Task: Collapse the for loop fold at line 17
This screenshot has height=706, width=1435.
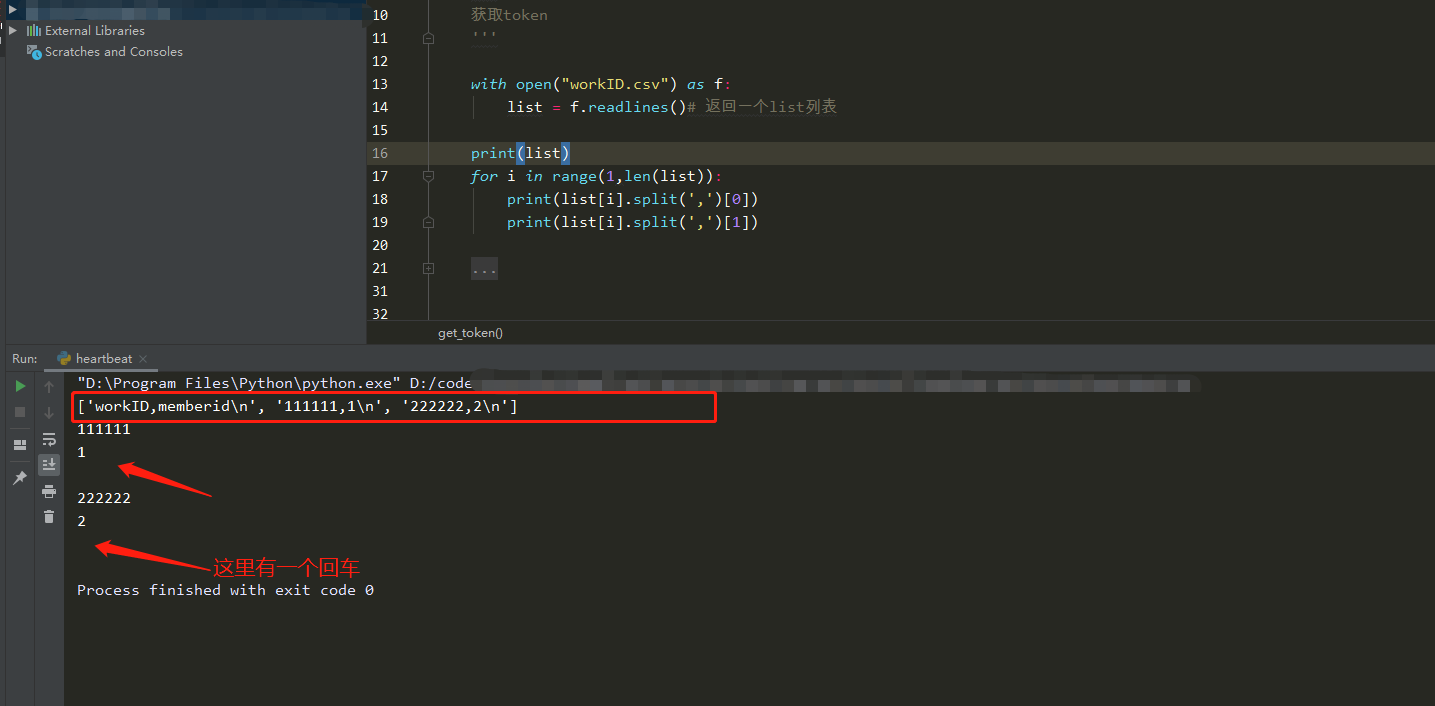Action: click(428, 176)
